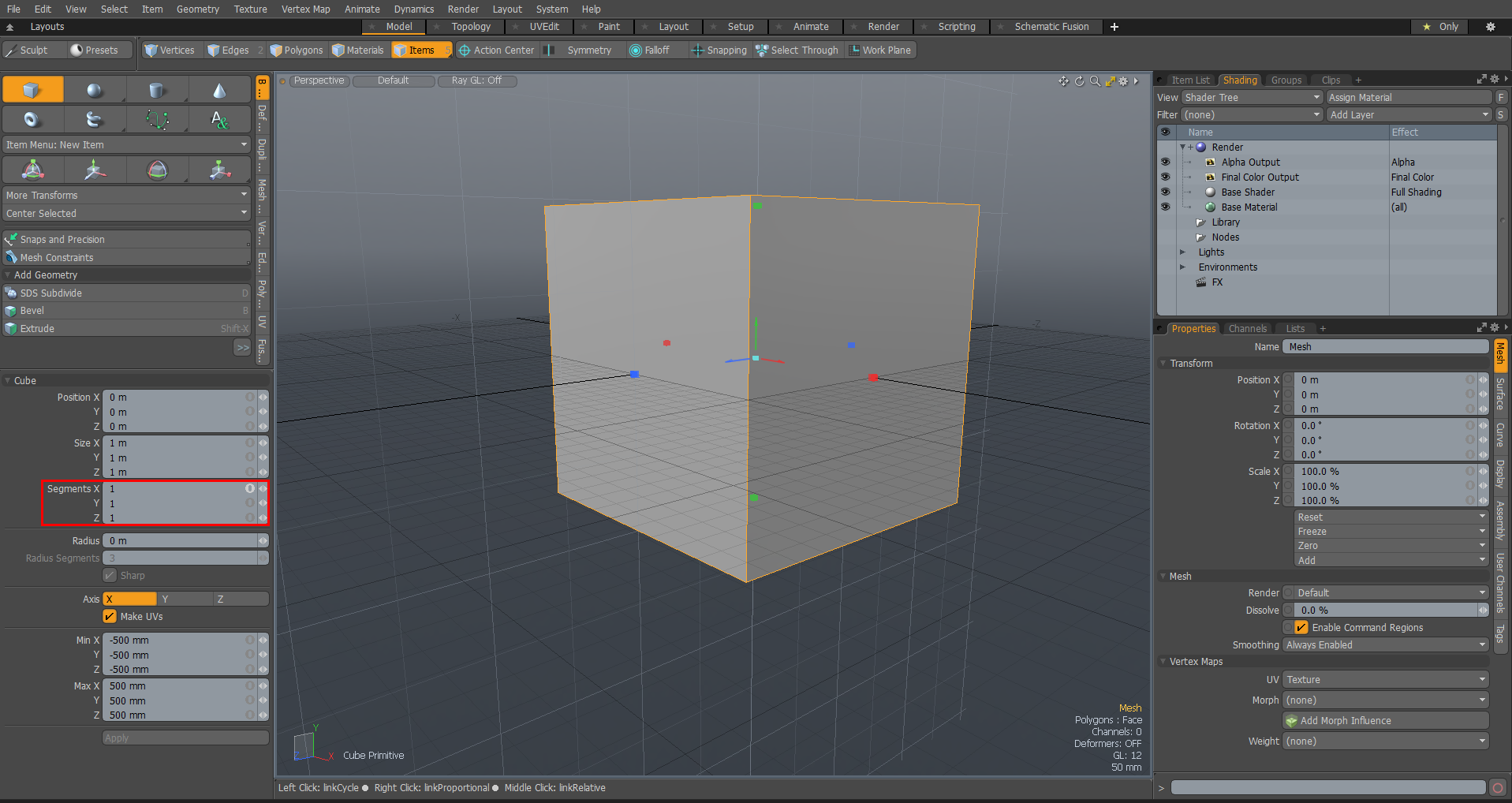The height and width of the screenshot is (803, 1512).
Task: Toggle Snapping
Action: coord(719,50)
